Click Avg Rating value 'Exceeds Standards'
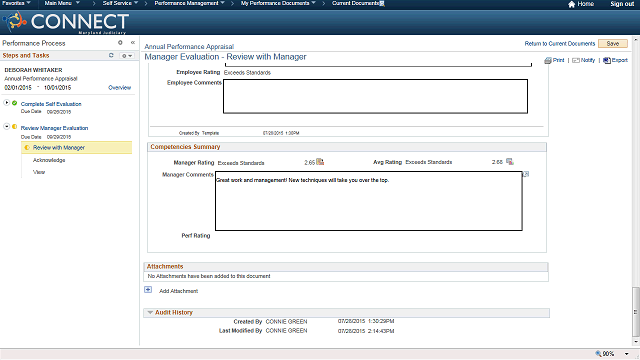This screenshot has width=640, height=360. [429, 162]
